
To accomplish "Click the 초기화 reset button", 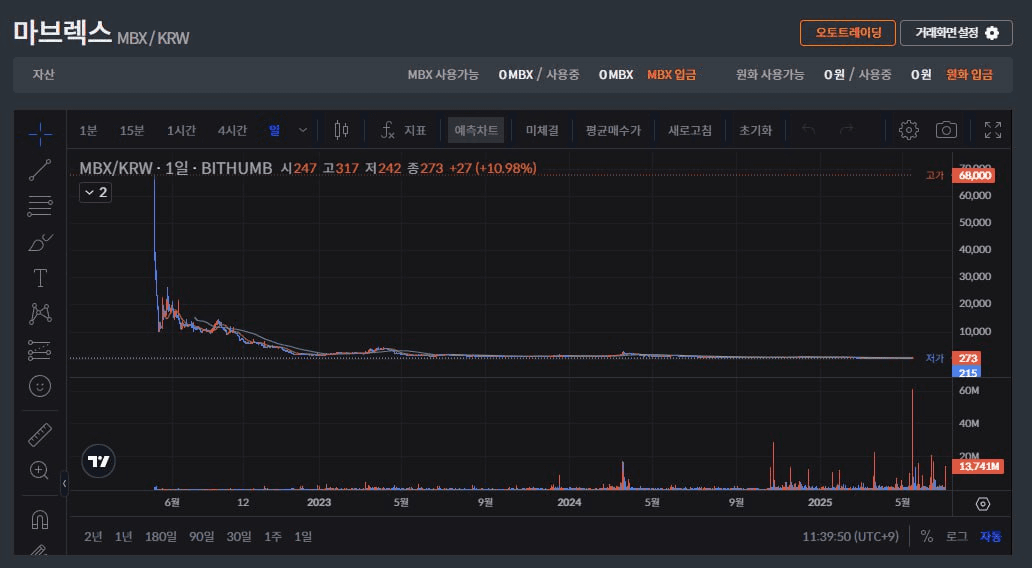I will 756,130.
